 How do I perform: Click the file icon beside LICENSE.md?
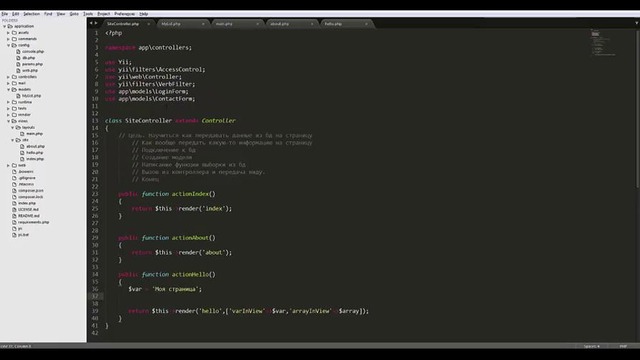[x=14, y=209]
